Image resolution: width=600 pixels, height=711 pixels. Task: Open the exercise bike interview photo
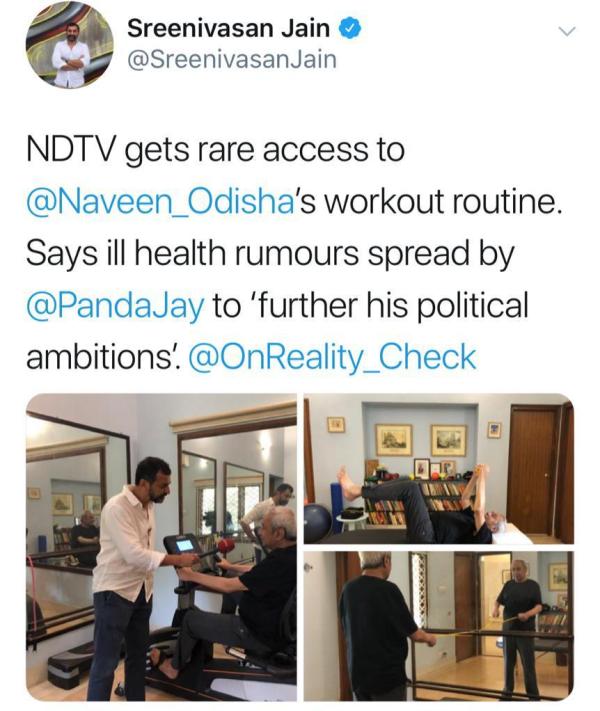tap(161, 547)
